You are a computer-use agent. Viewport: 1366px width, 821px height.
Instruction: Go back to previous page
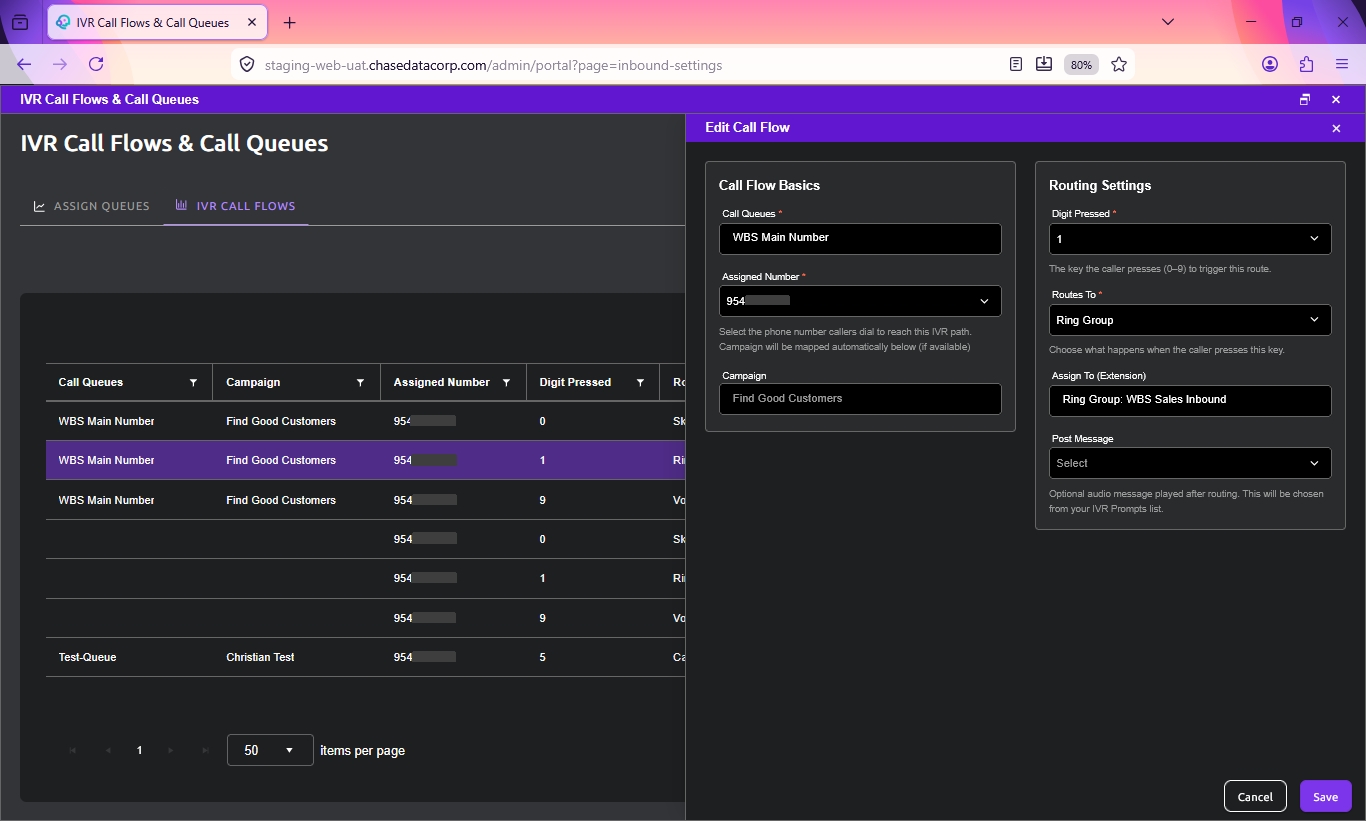[x=24, y=64]
